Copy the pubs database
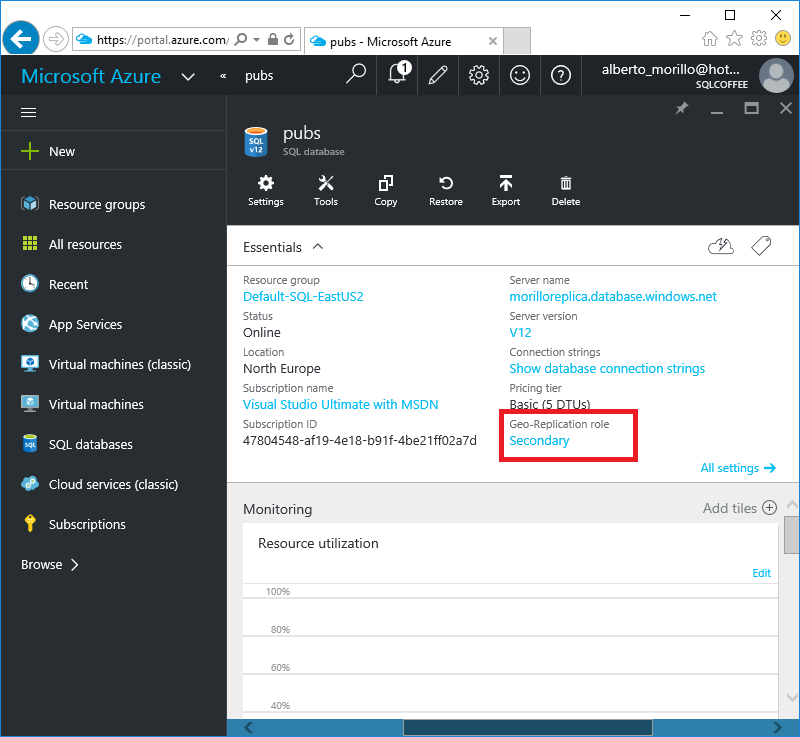This screenshot has width=800, height=737. (x=386, y=191)
